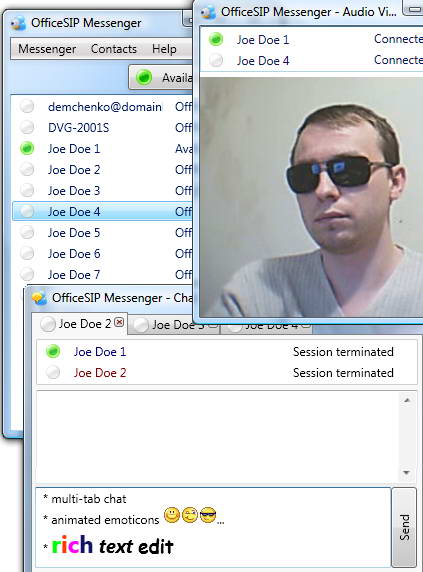Click Joe Doe 1 in Audio Video participants

(x=263, y=39)
